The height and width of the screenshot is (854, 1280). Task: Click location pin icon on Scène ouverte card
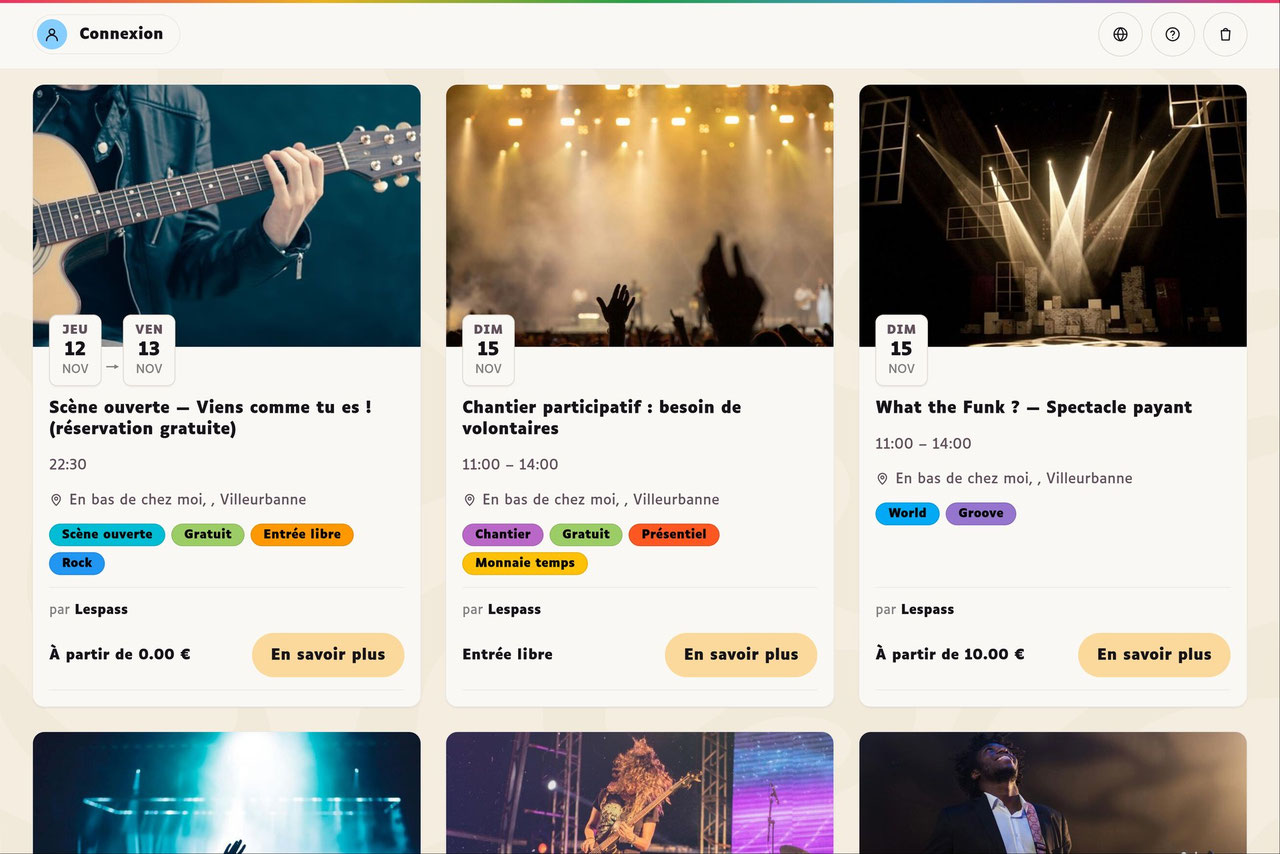point(56,500)
